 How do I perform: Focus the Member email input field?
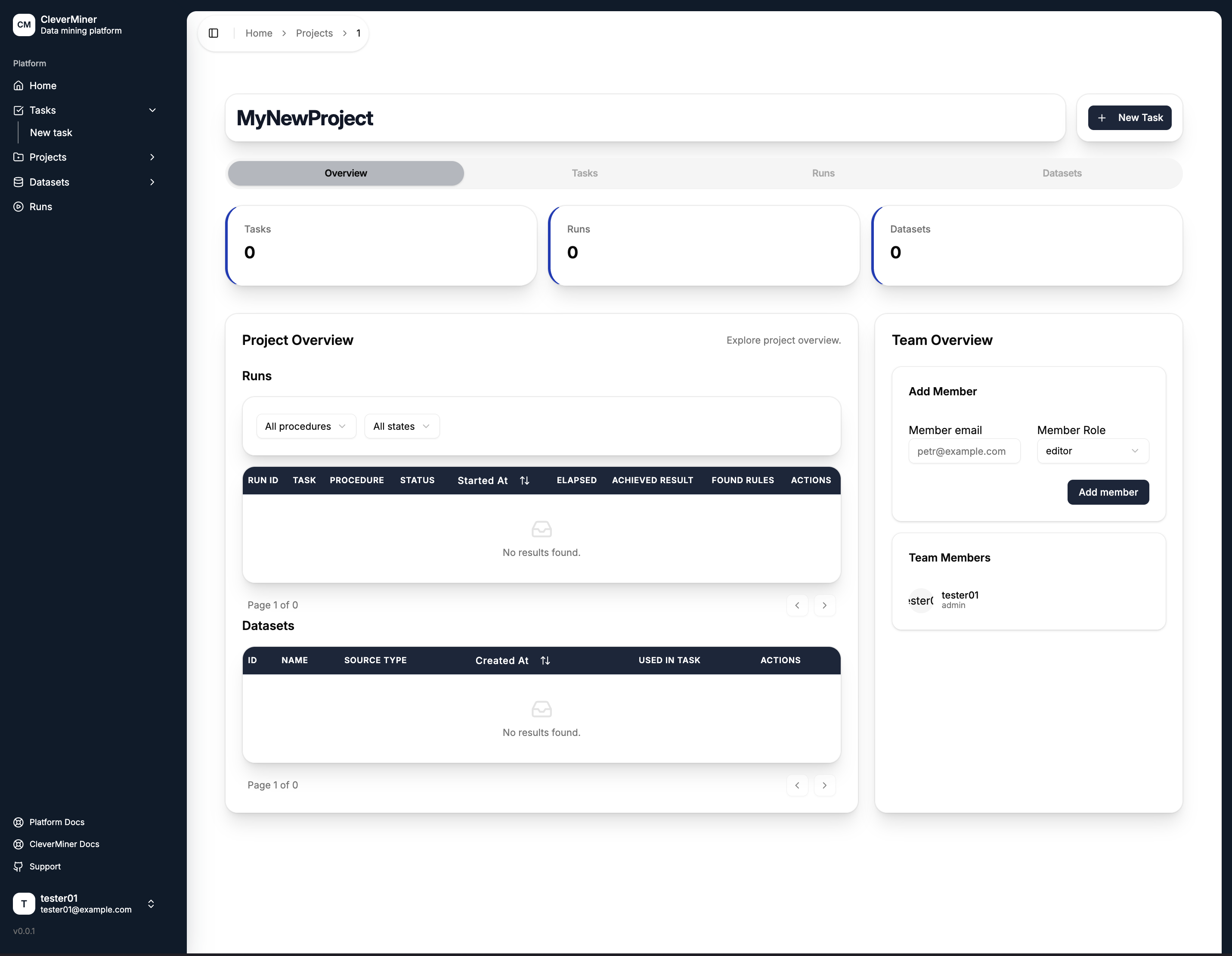964,451
